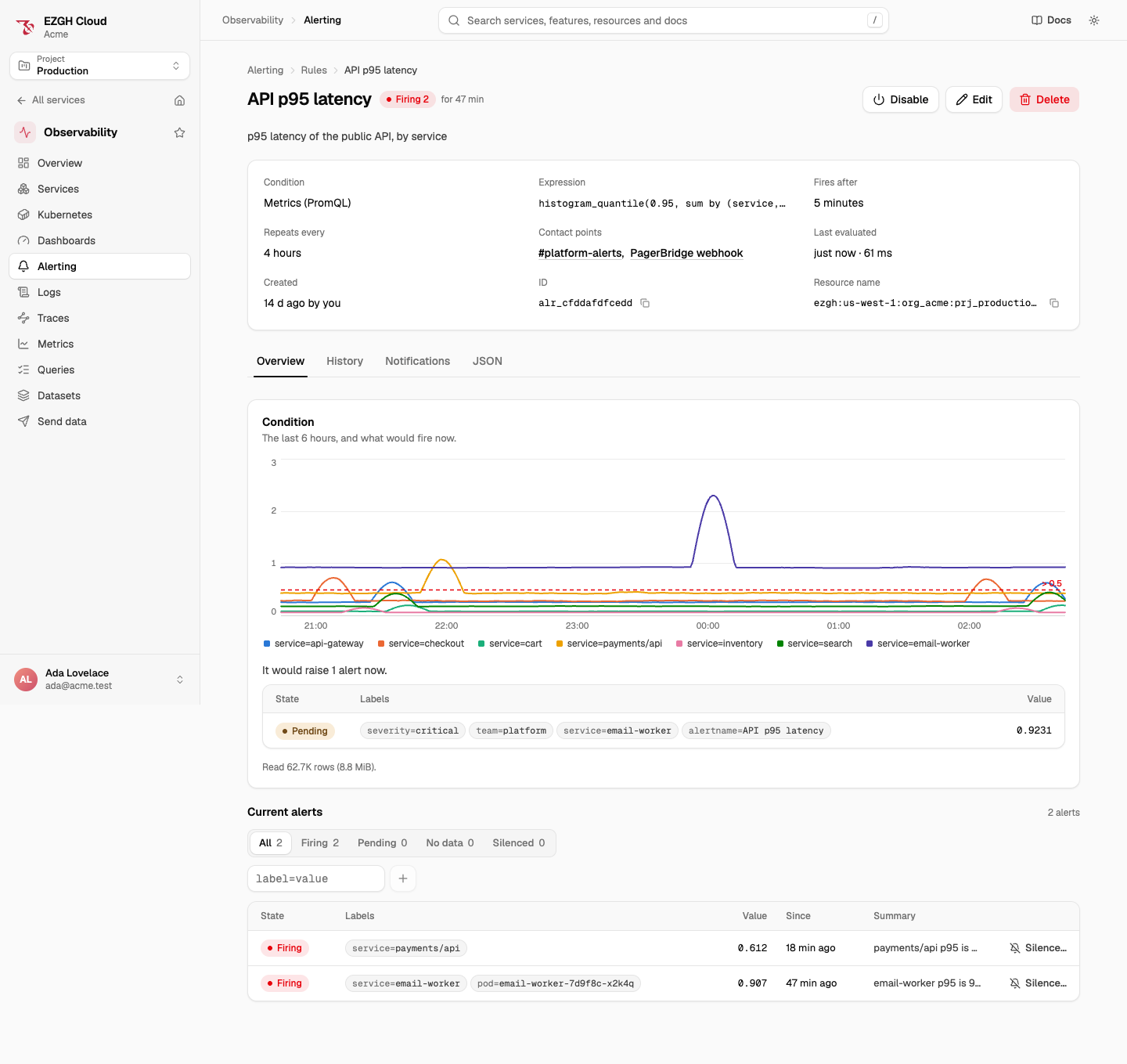This screenshot has height=1064, width=1127.
Task: Open the Queries section
Action: point(99,370)
